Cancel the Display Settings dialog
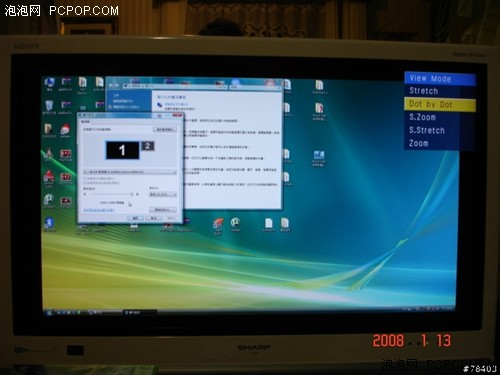Screen dimensions: 500x375 click(154, 218)
